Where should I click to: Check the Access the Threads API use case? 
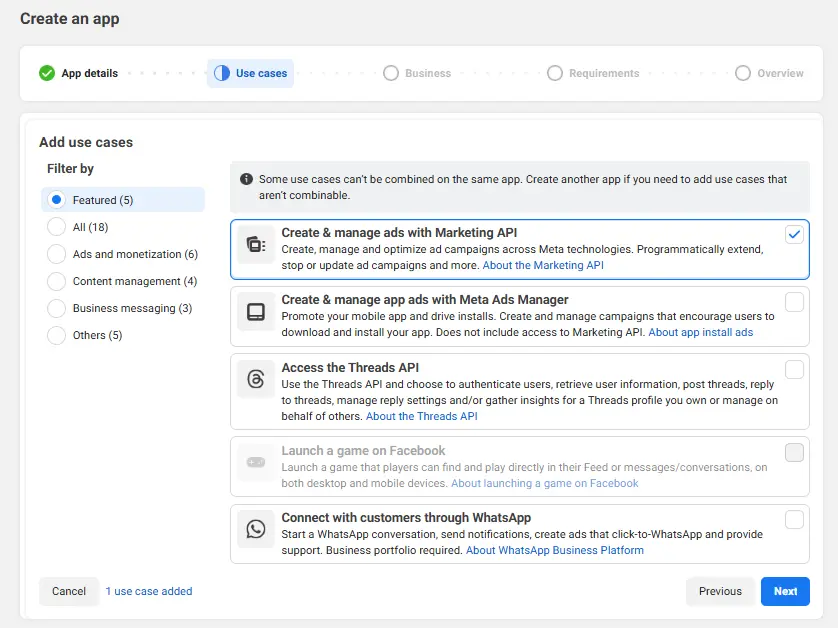794,369
